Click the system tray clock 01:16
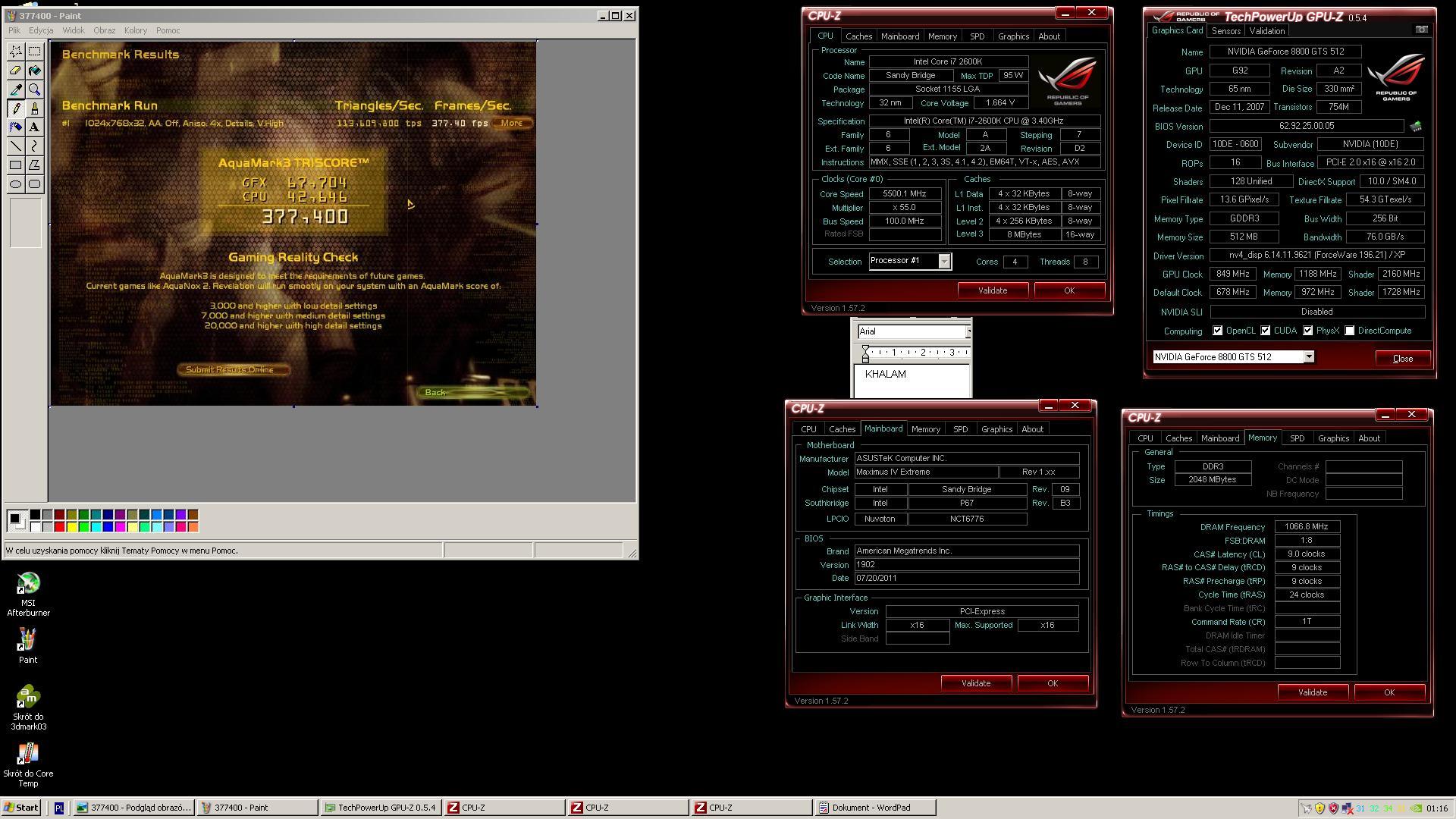 coord(1436,809)
